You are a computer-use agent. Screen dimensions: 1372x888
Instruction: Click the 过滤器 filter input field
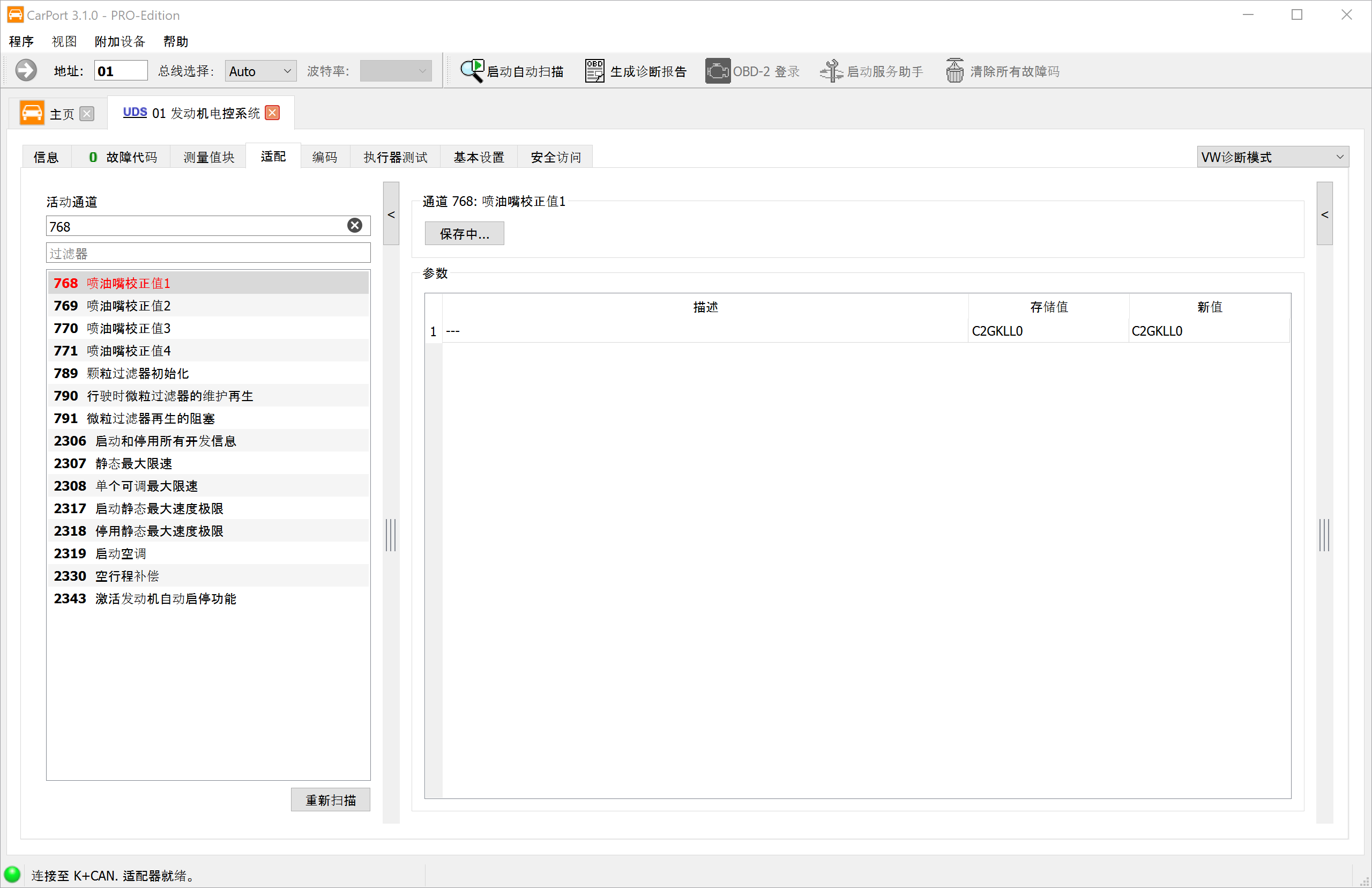(208, 253)
